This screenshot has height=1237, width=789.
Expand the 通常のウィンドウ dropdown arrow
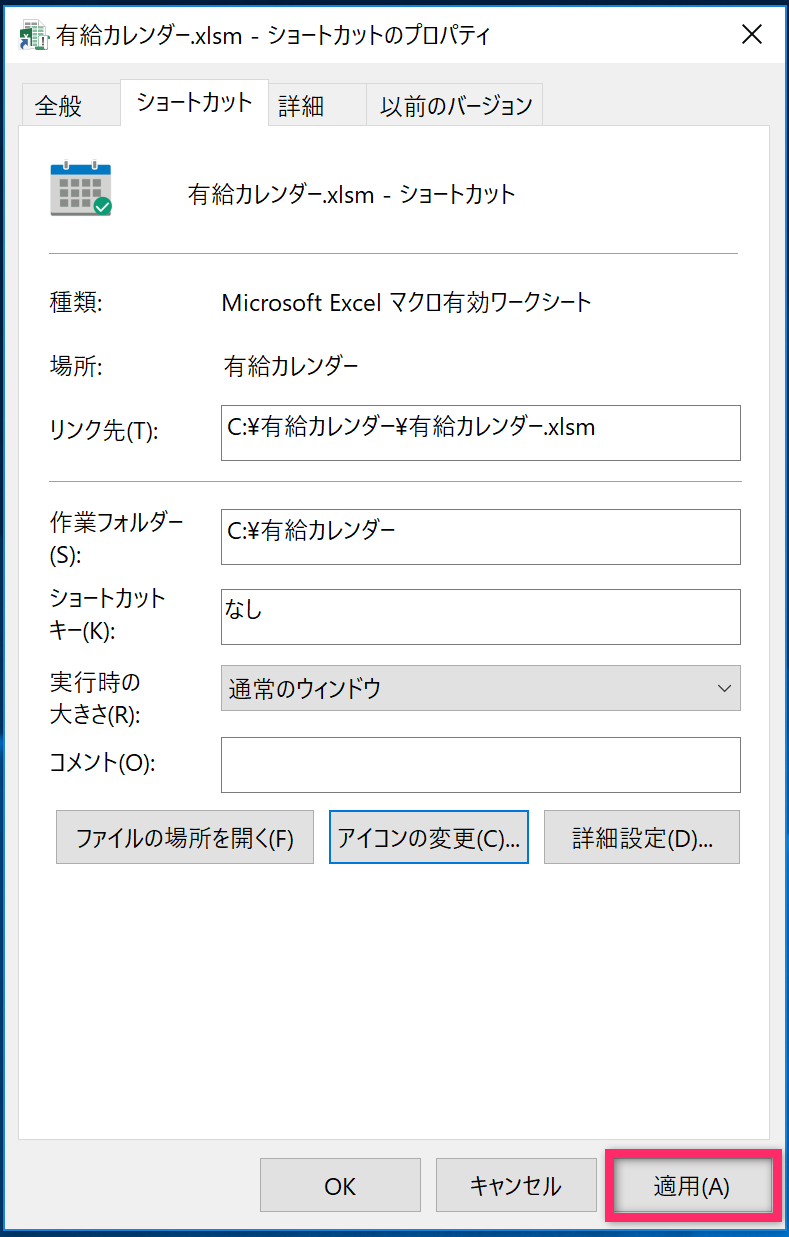pyautogui.click(x=724, y=688)
